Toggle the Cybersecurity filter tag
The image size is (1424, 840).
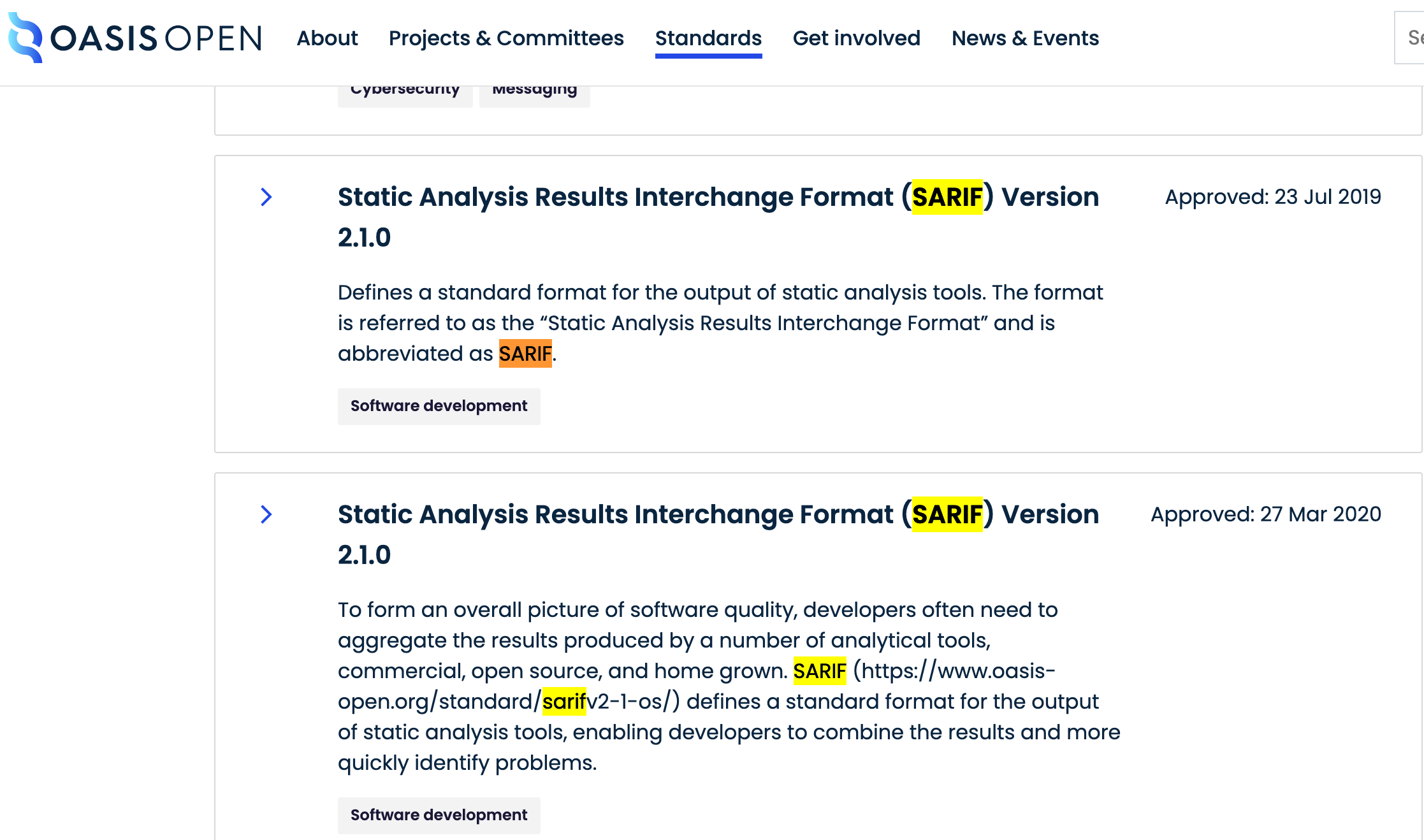pos(405,88)
